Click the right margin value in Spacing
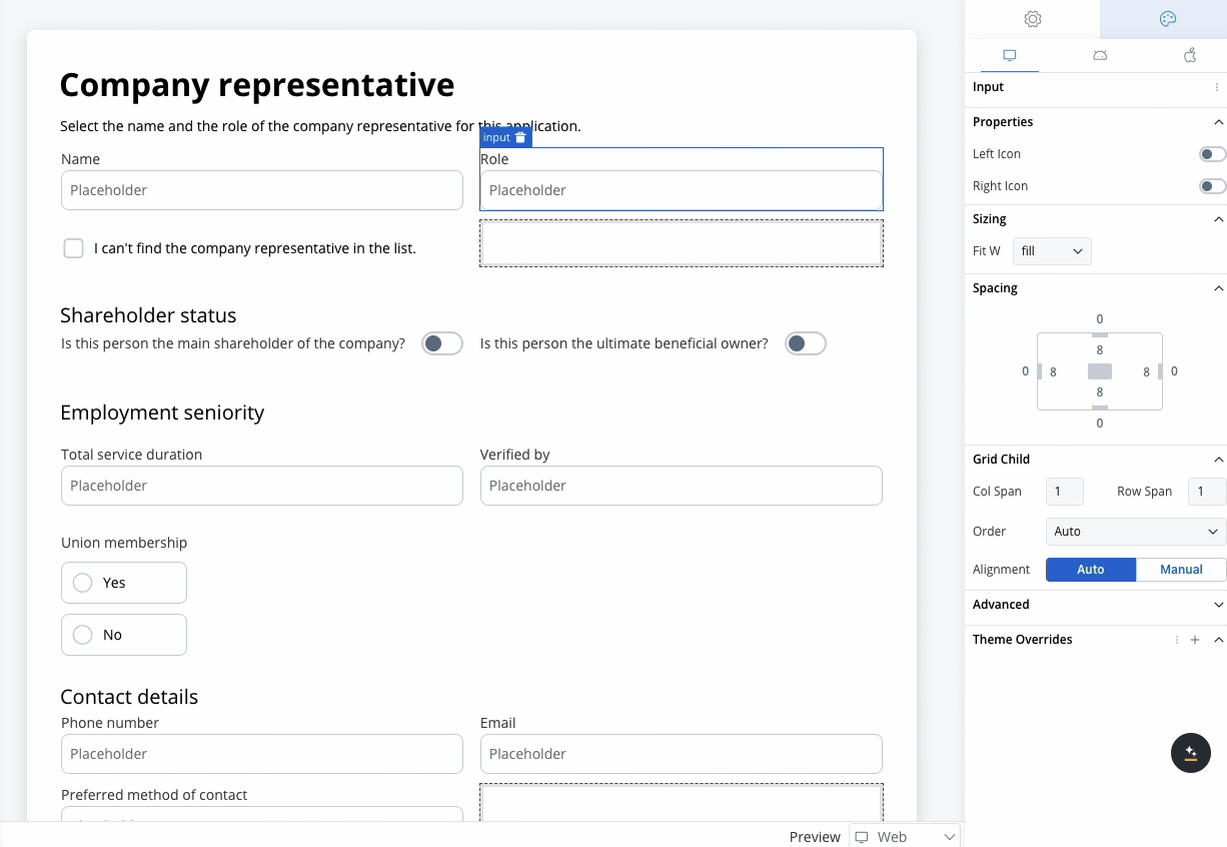The image size is (1227, 847). click(x=1174, y=371)
